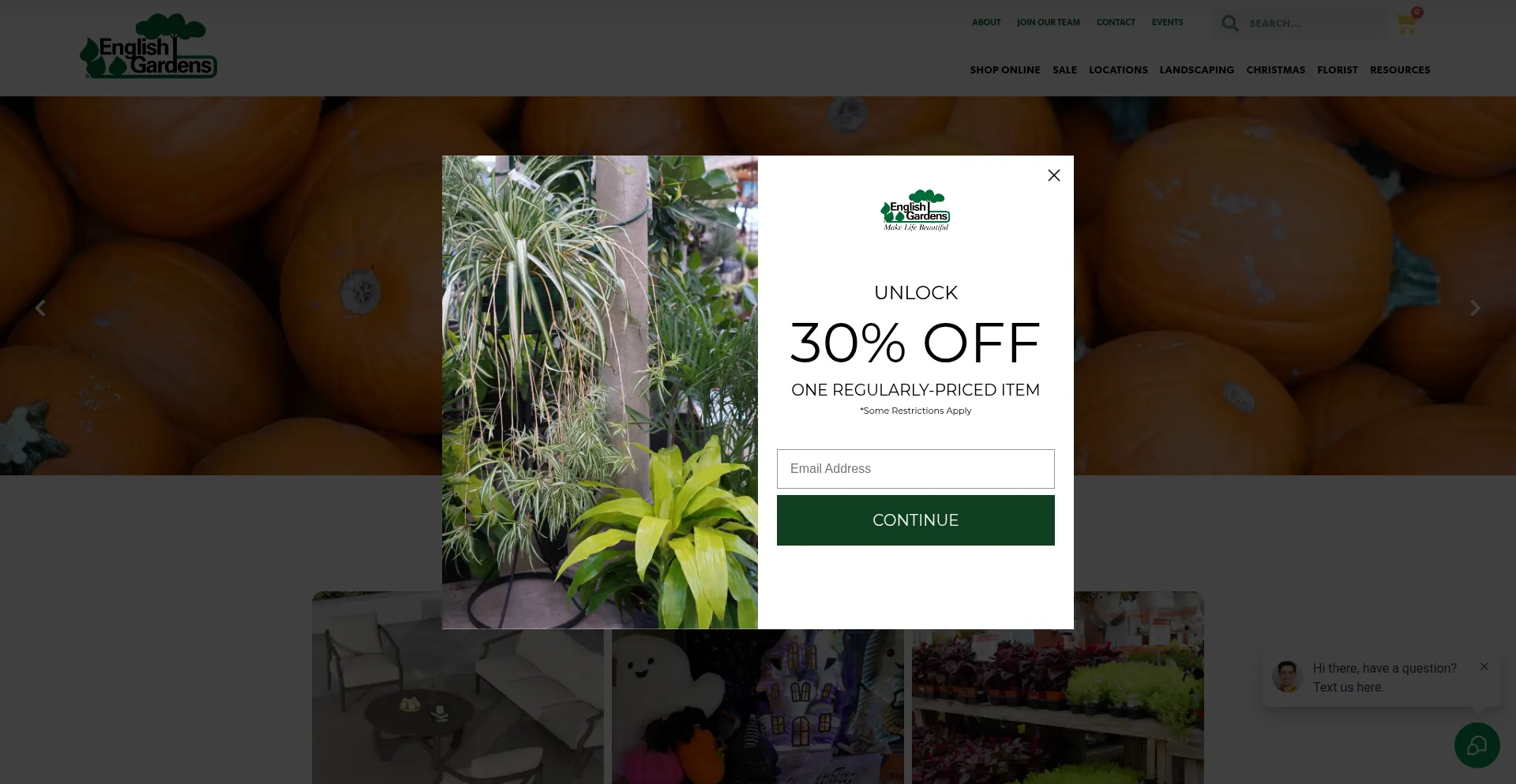Click the English Gardens header logo
Image resolution: width=1516 pixels, height=784 pixels.
point(148,46)
